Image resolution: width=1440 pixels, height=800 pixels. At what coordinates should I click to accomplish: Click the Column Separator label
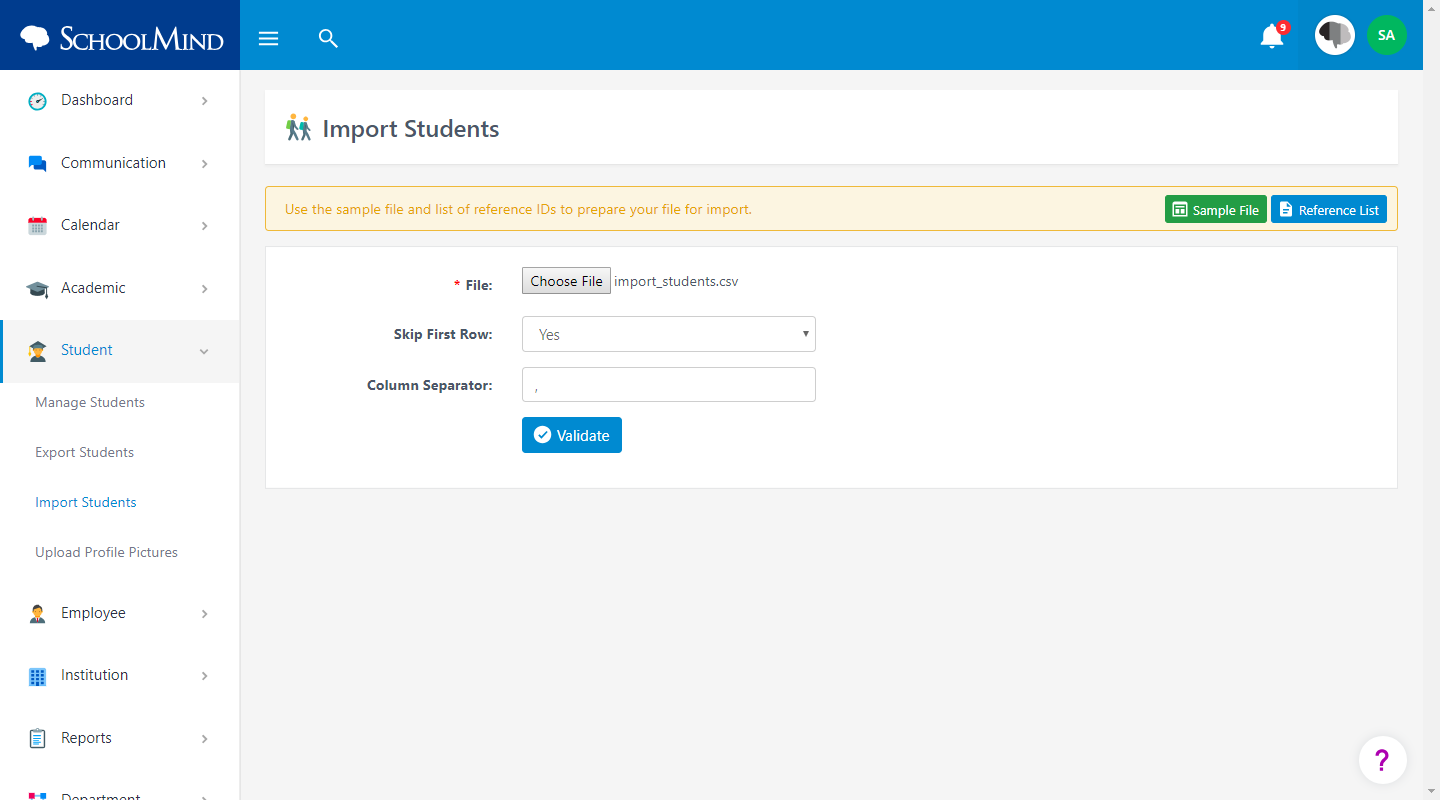(x=430, y=384)
